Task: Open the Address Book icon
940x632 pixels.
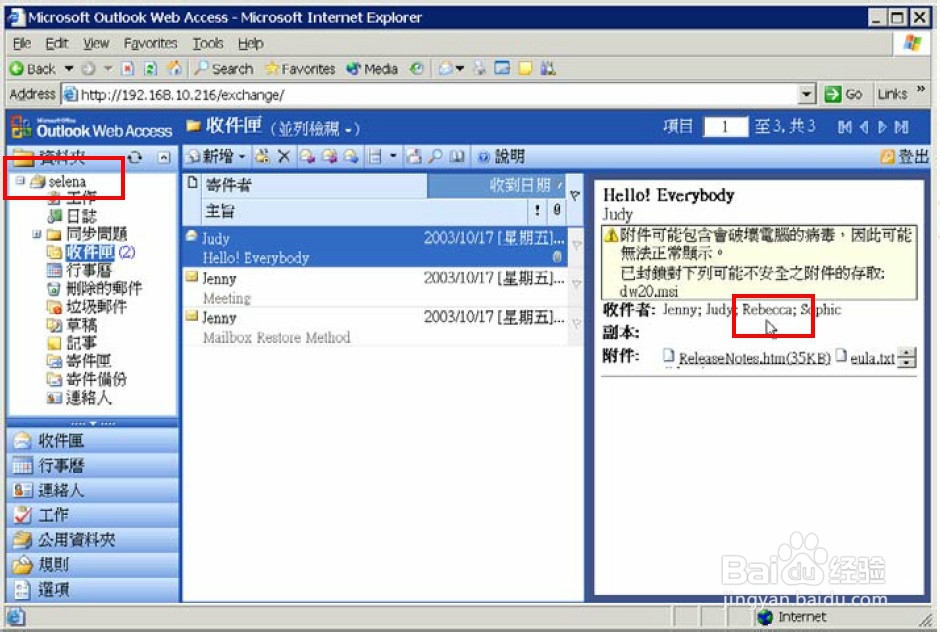Action: (x=457, y=157)
